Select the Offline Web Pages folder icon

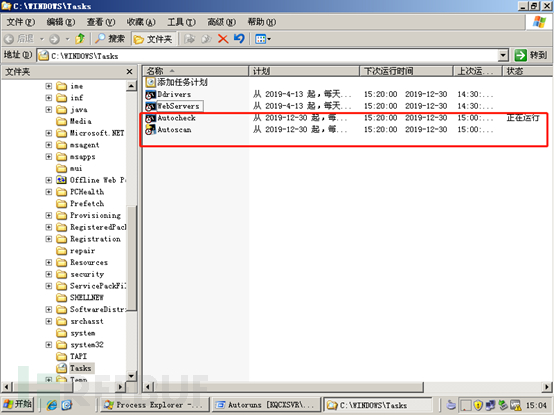(61, 180)
